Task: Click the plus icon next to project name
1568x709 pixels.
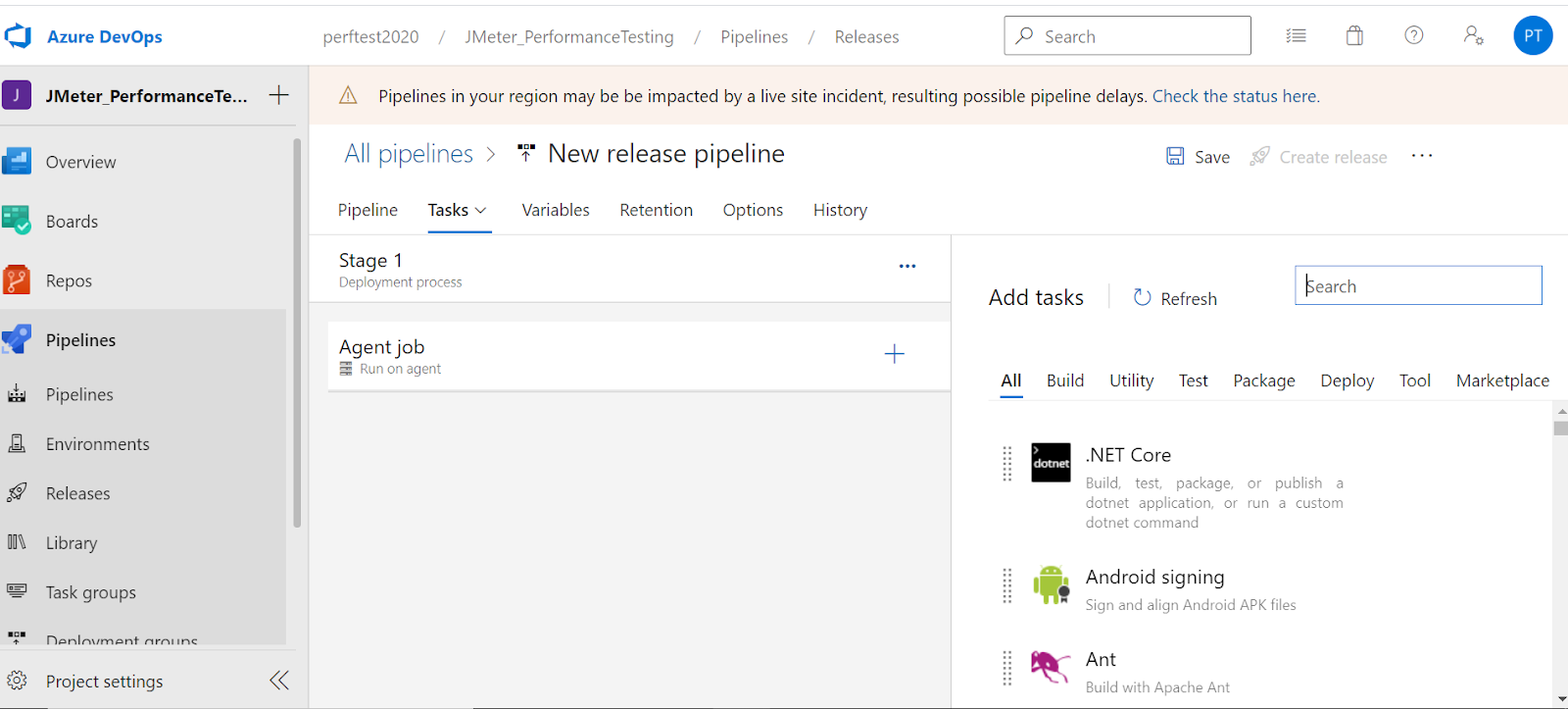Action: click(x=279, y=94)
